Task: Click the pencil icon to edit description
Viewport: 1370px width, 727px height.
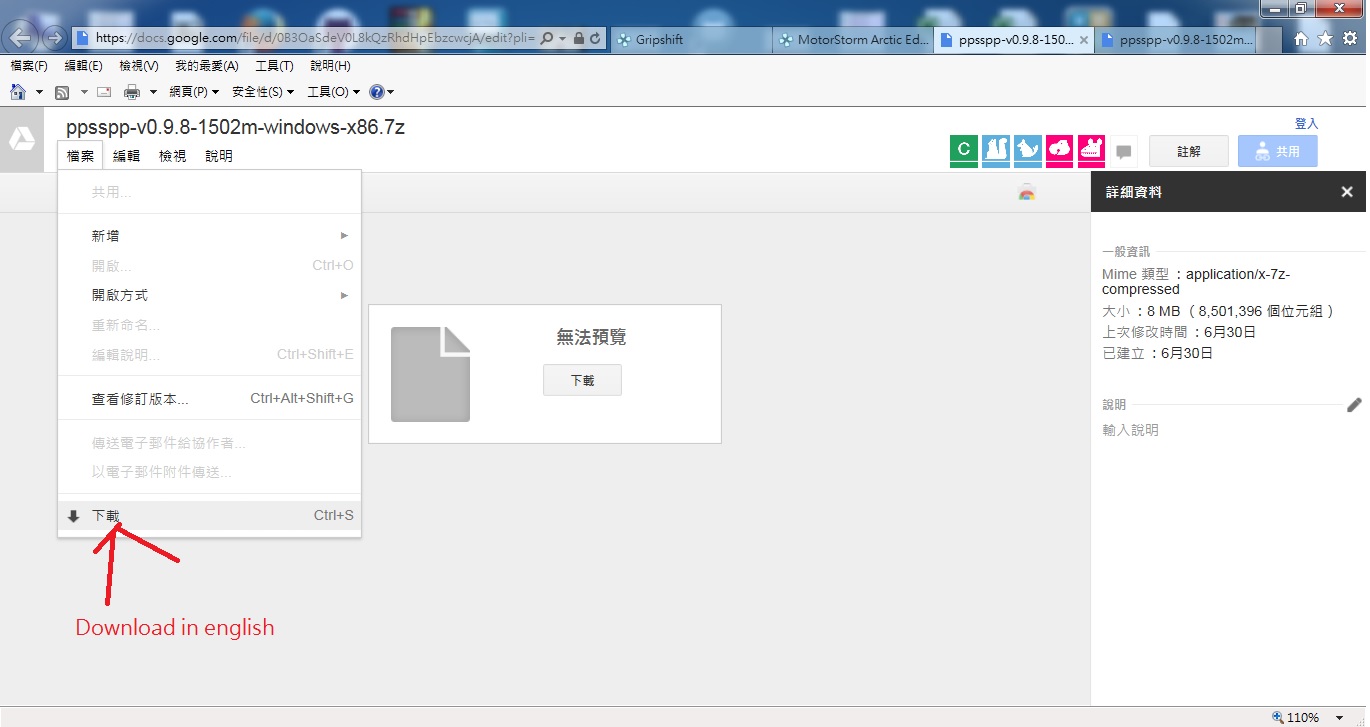Action: pyautogui.click(x=1354, y=405)
